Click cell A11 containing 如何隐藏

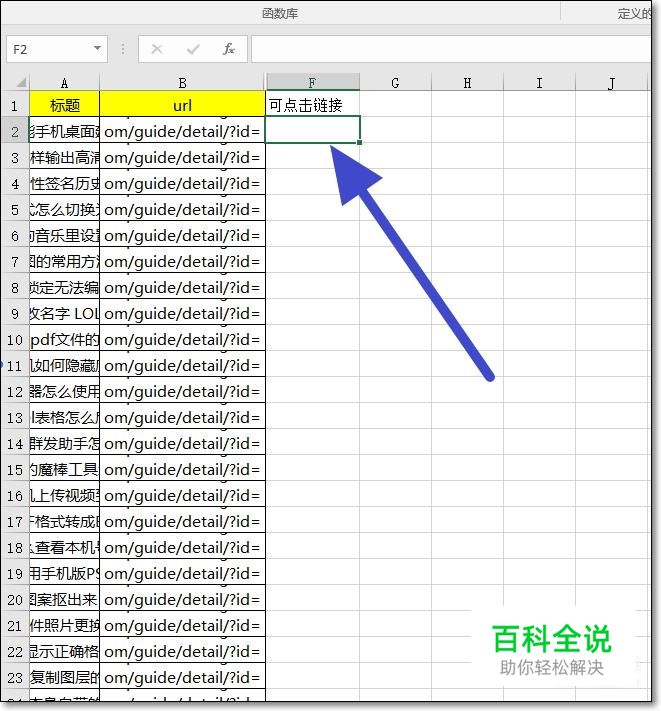click(x=64, y=366)
